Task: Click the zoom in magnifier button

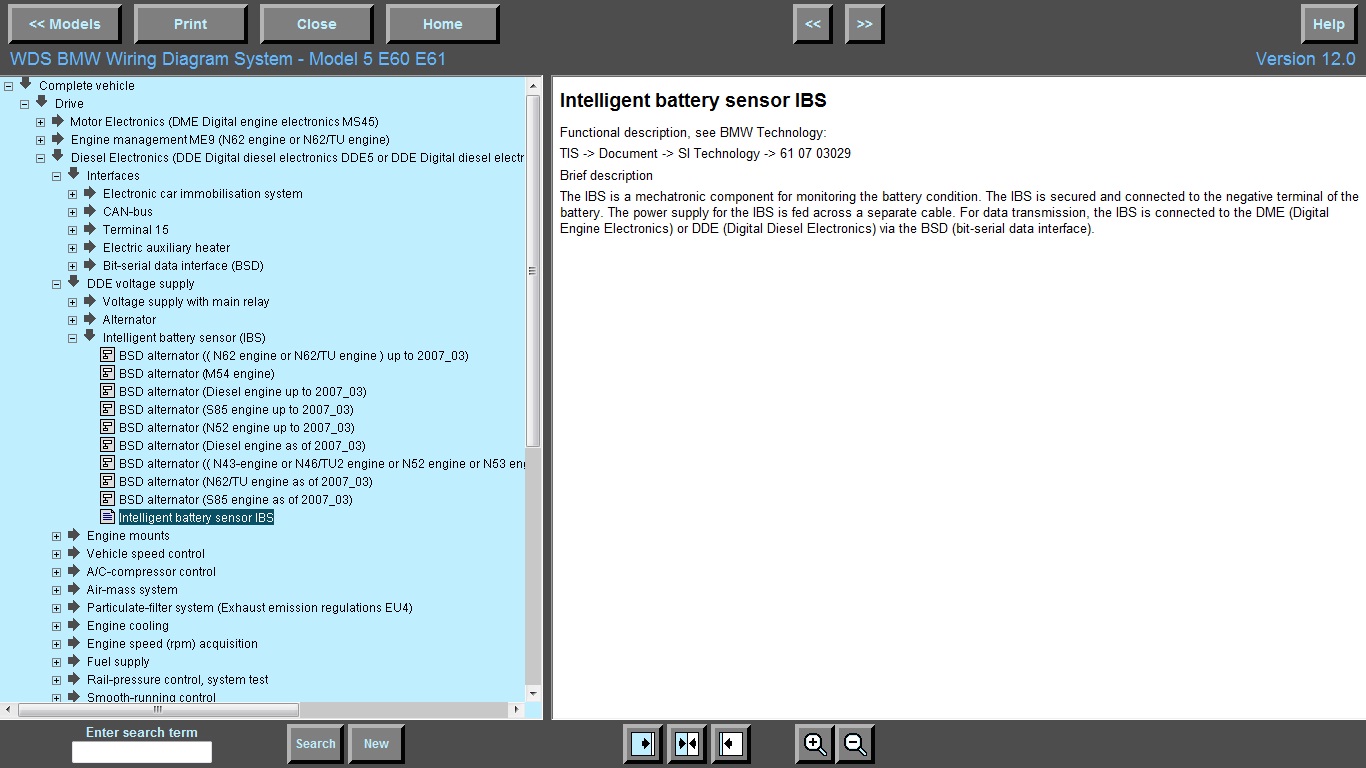Action: point(815,744)
